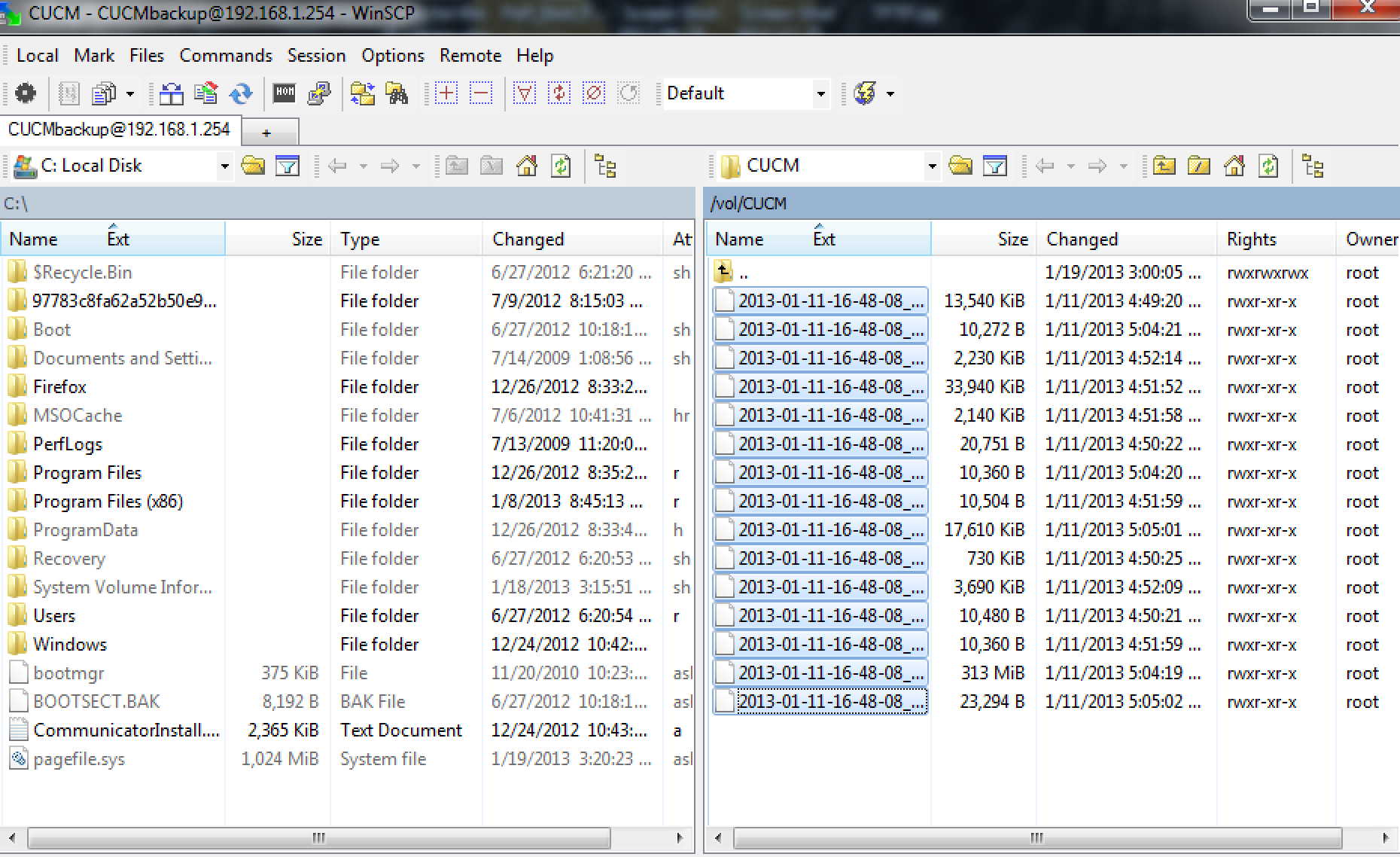Click the local panel horizontal scrollbar thumb
The width and height of the screenshot is (1400, 857).
point(319,837)
